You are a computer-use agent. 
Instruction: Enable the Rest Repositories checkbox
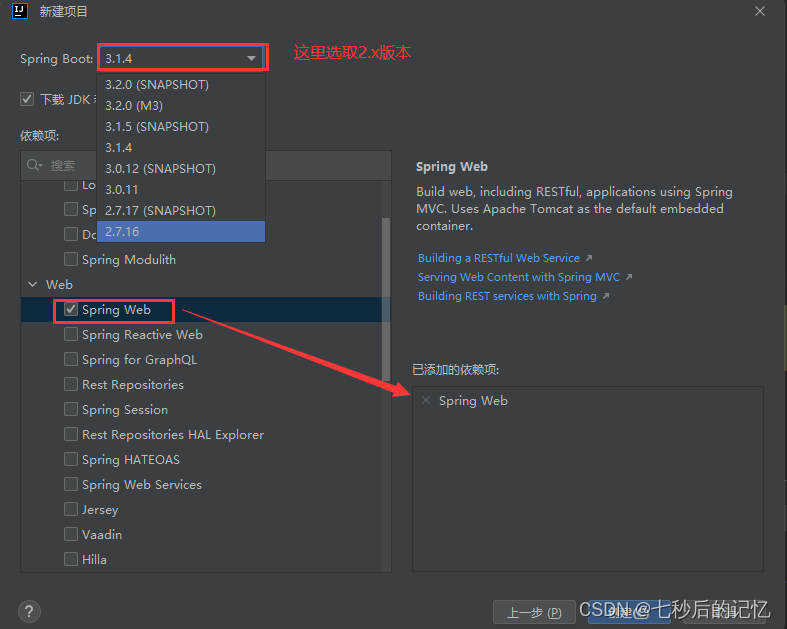pos(71,385)
